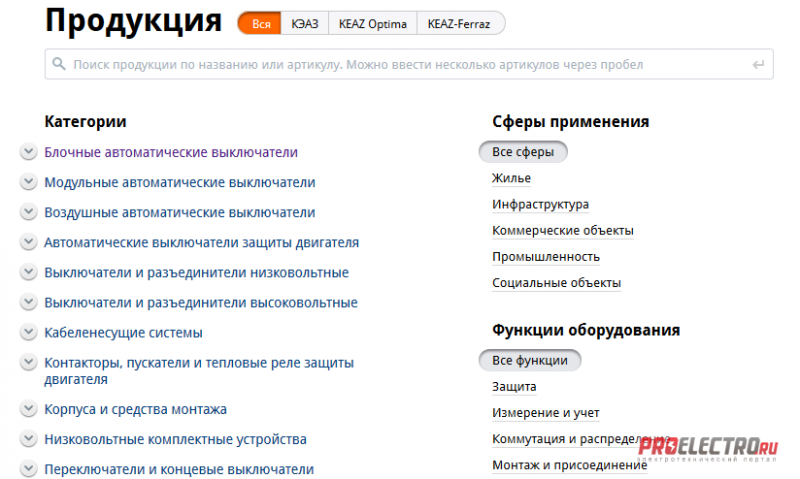Open 'Модульные автоматические выключатели' link
The width and height of the screenshot is (800, 479).
[x=180, y=182]
